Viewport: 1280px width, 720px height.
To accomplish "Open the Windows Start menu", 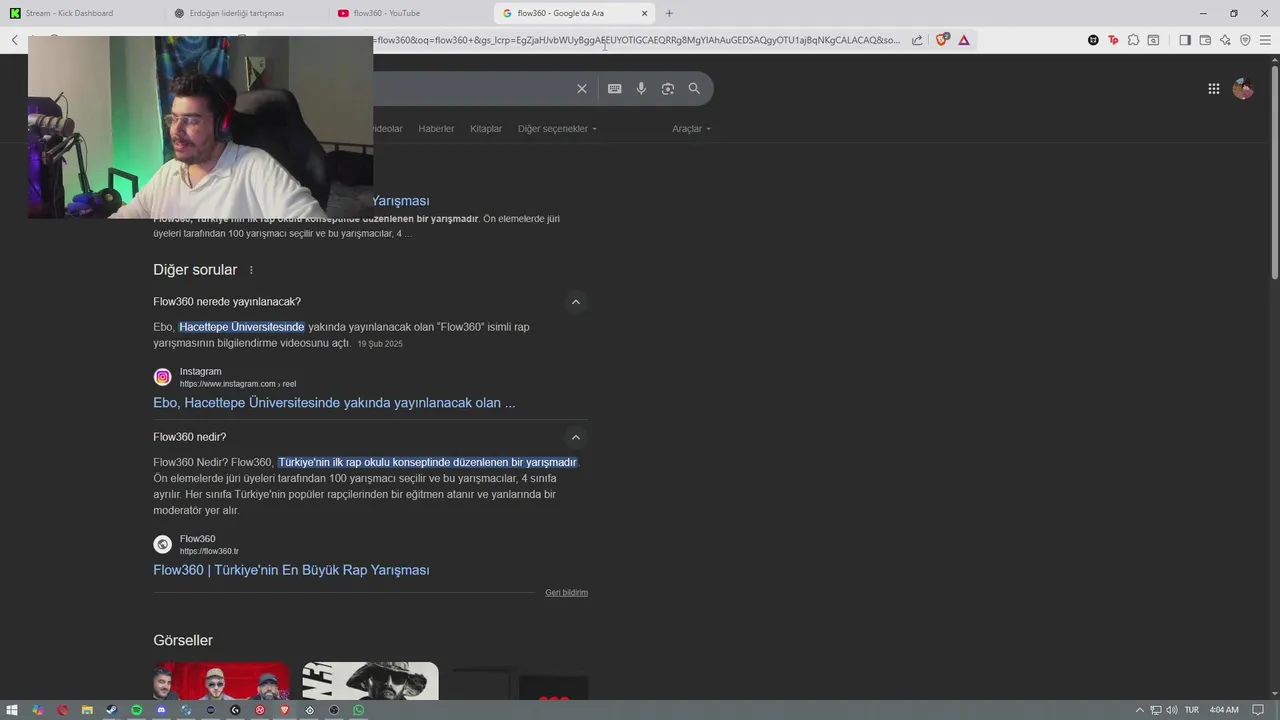I will [13, 710].
